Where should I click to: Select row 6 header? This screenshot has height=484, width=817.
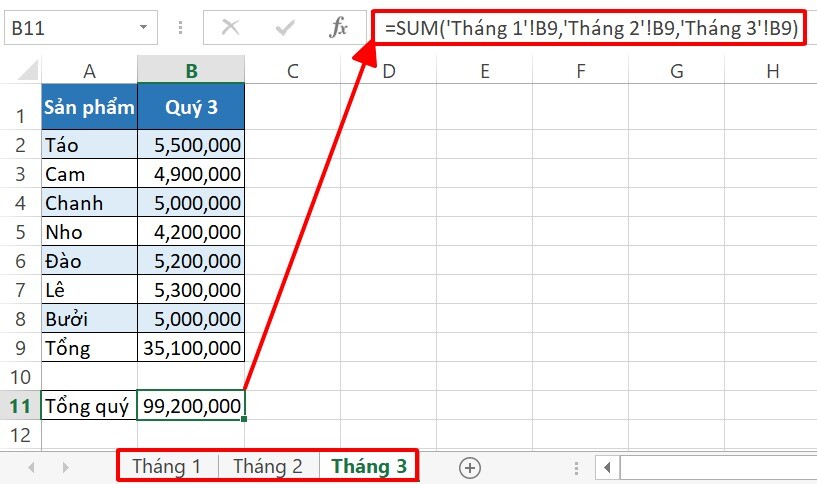tap(20, 260)
